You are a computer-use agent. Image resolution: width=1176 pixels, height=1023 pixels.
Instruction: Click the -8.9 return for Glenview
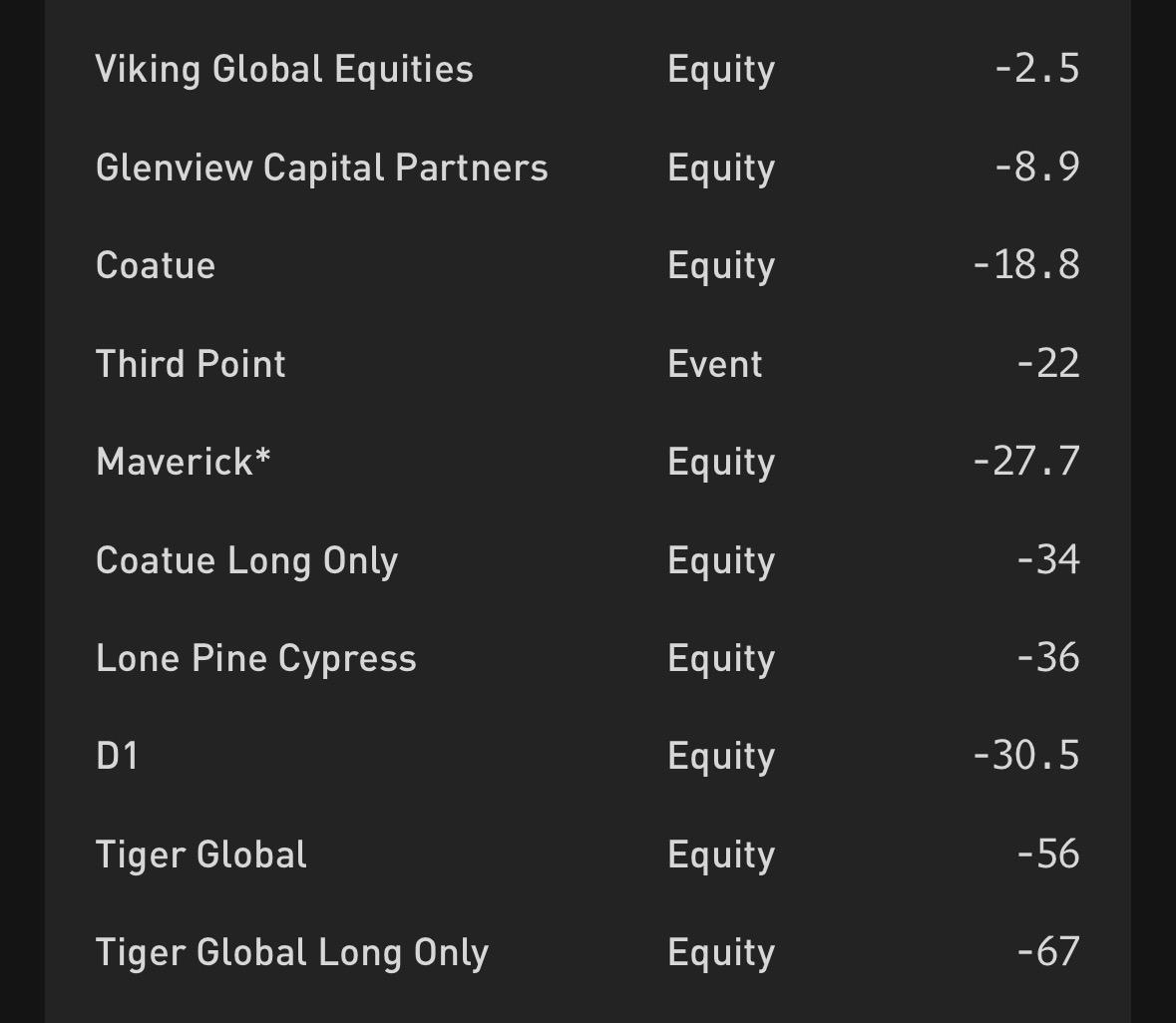(1036, 167)
